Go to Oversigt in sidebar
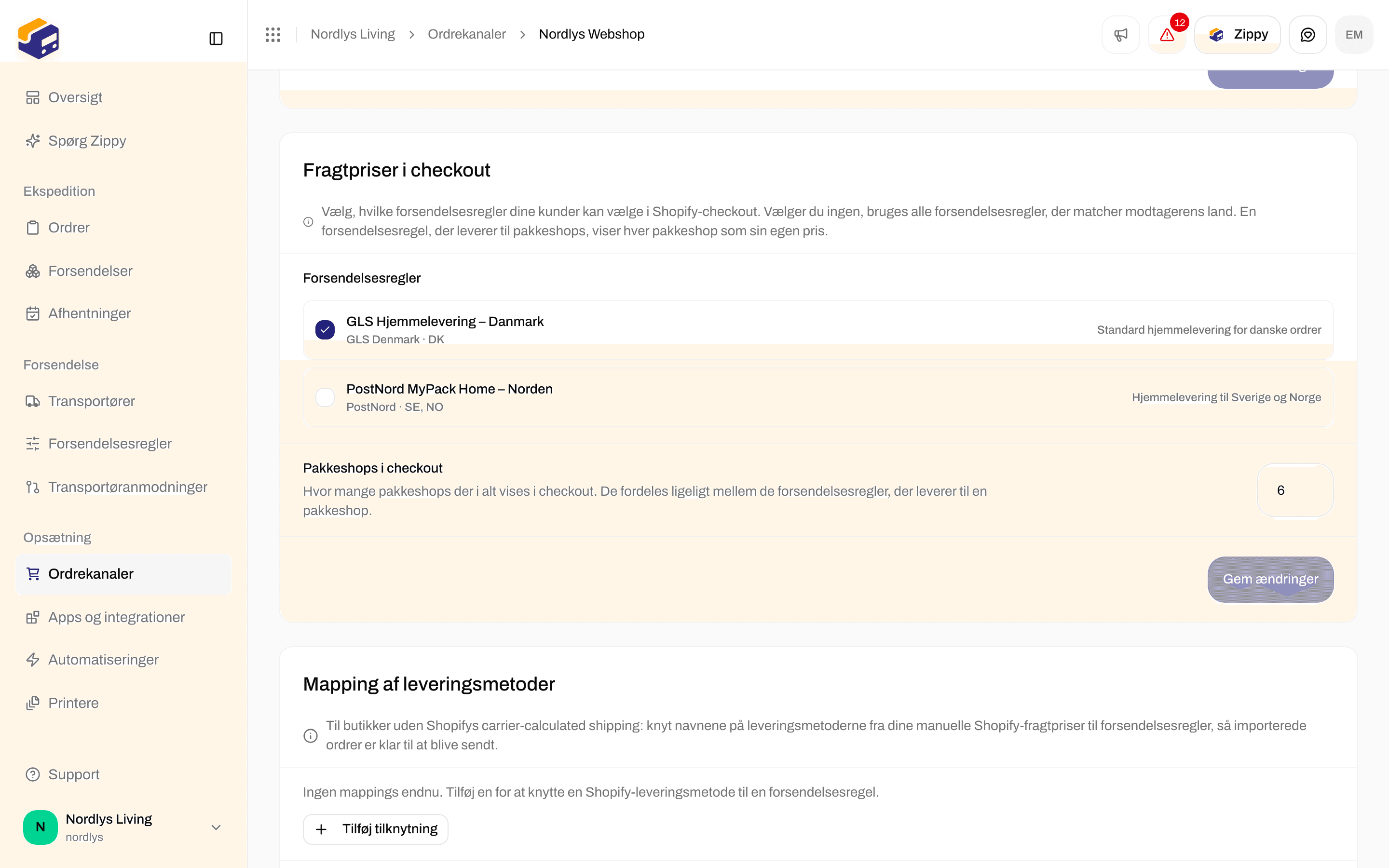 click(x=123, y=97)
